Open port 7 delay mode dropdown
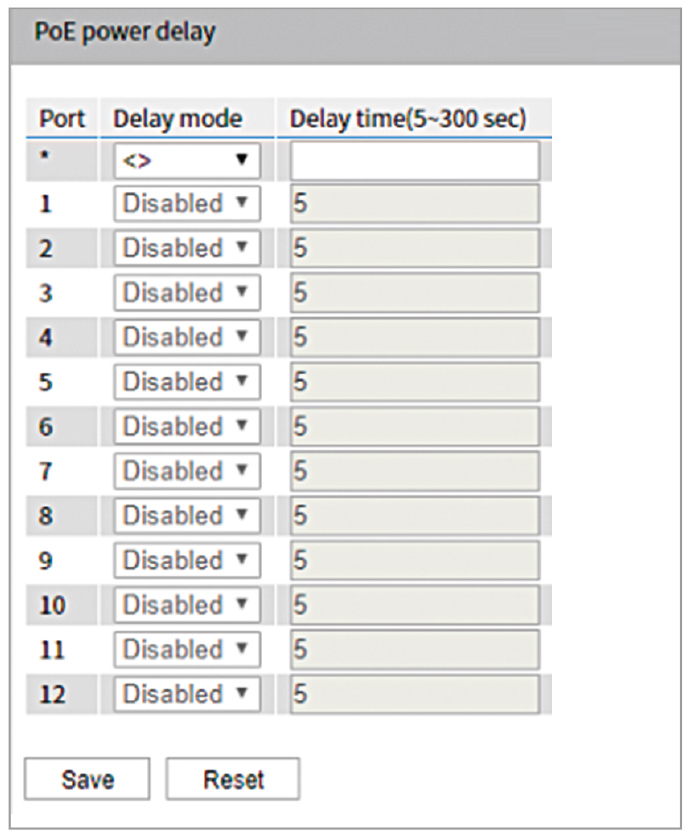This screenshot has height=839, width=689. (186, 471)
